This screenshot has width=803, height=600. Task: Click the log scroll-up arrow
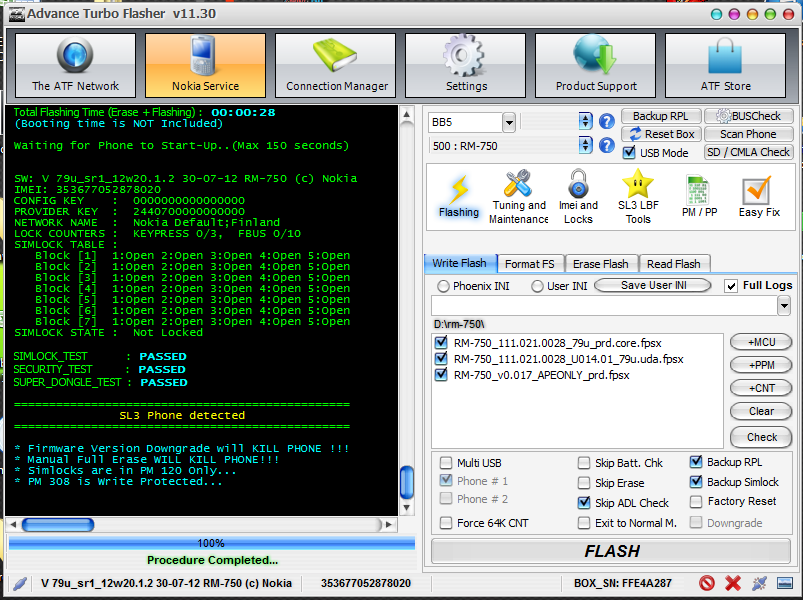[407, 114]
